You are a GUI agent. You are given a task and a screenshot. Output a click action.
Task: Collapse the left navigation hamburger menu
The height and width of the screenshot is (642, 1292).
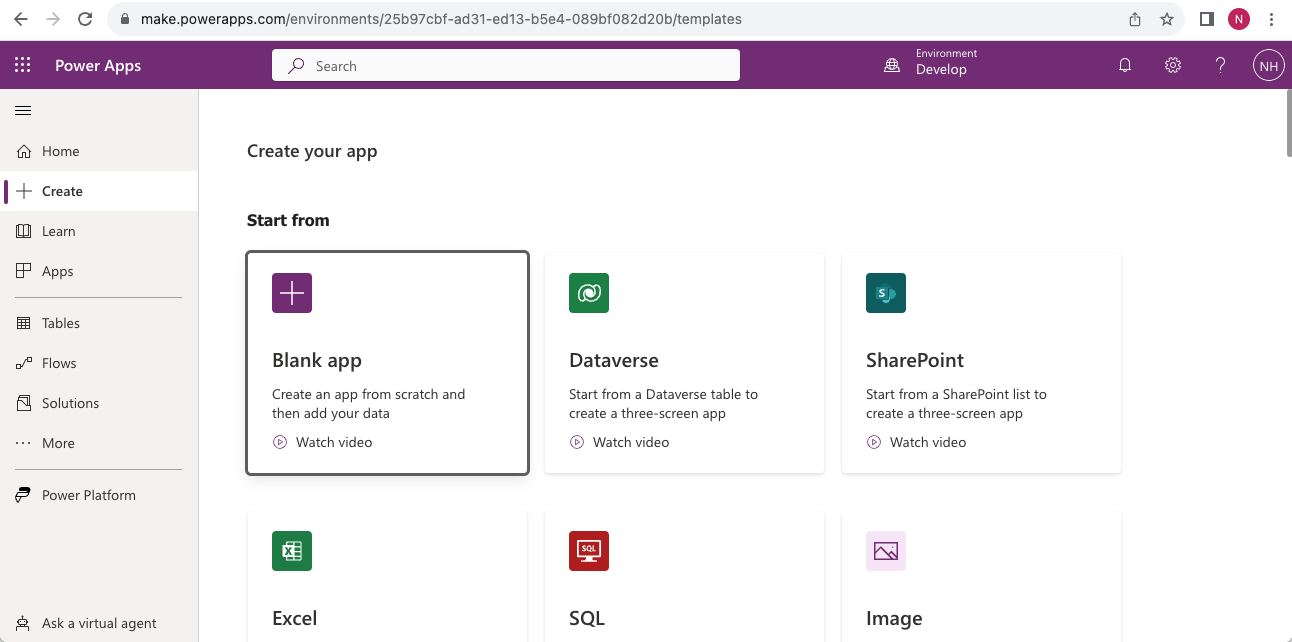click(23, 111)
